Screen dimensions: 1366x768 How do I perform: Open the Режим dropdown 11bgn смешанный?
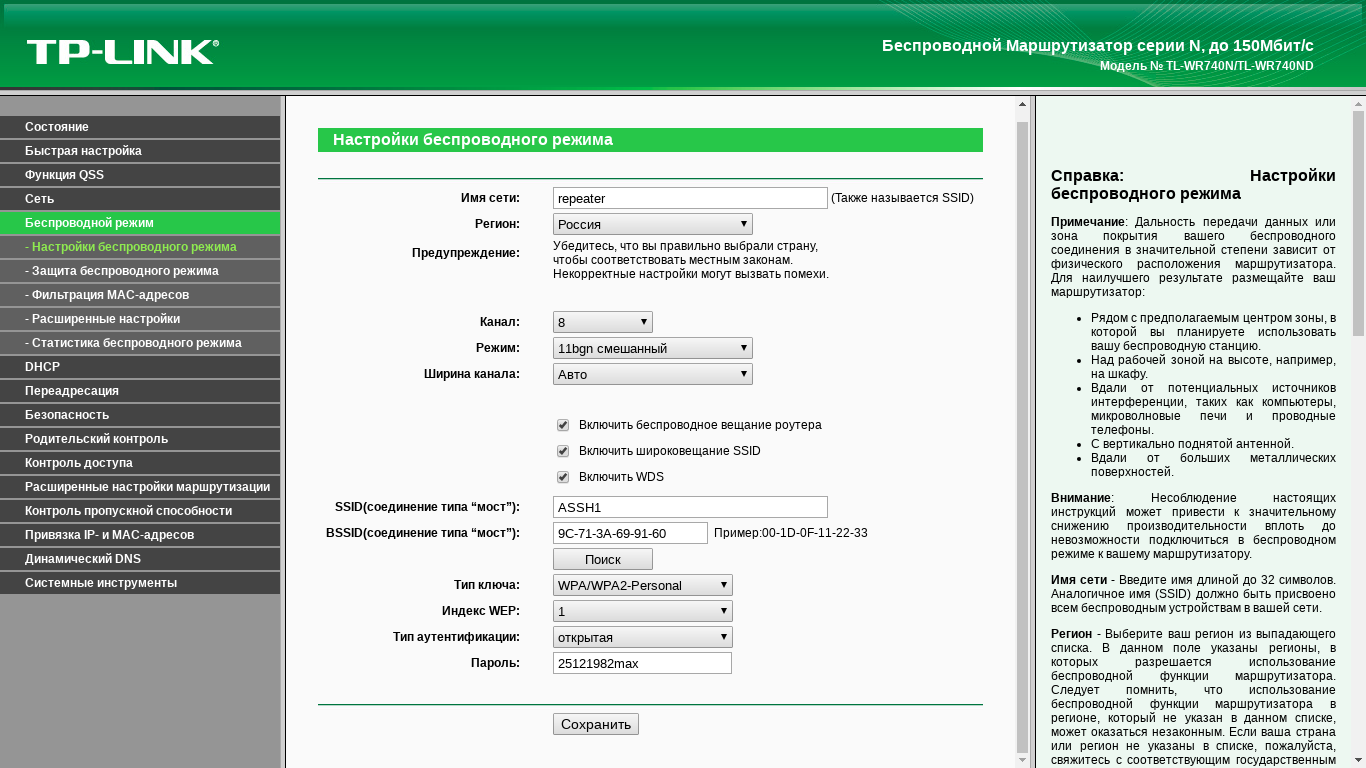(x=653, y=348)
